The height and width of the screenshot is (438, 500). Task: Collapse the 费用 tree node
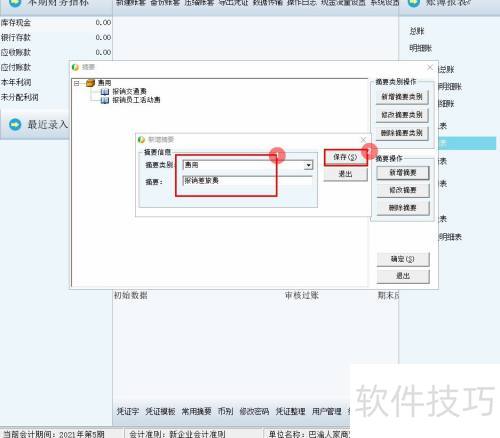click(x=77, y=83)
